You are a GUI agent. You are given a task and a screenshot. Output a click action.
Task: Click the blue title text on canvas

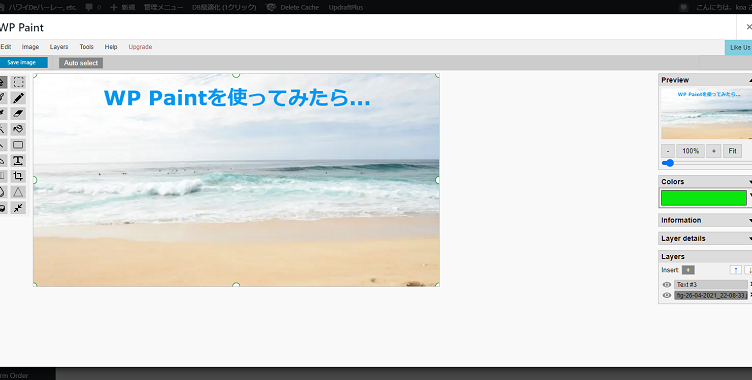pyautogui.click(x=237, y=98)
